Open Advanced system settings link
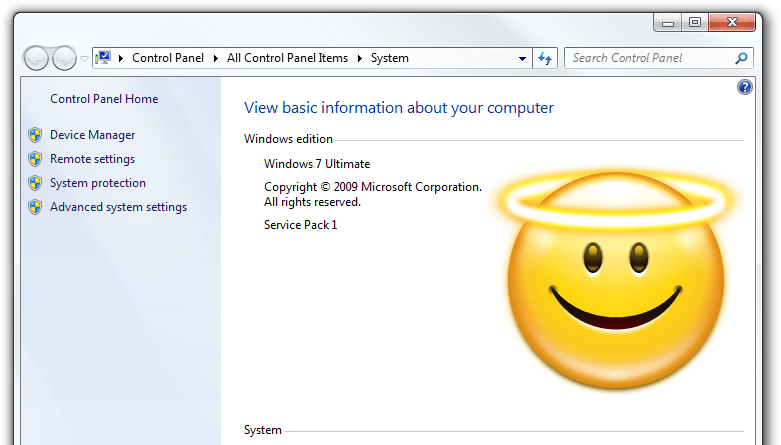The height and width of the screenshot is (445, 781). (119, 207)
